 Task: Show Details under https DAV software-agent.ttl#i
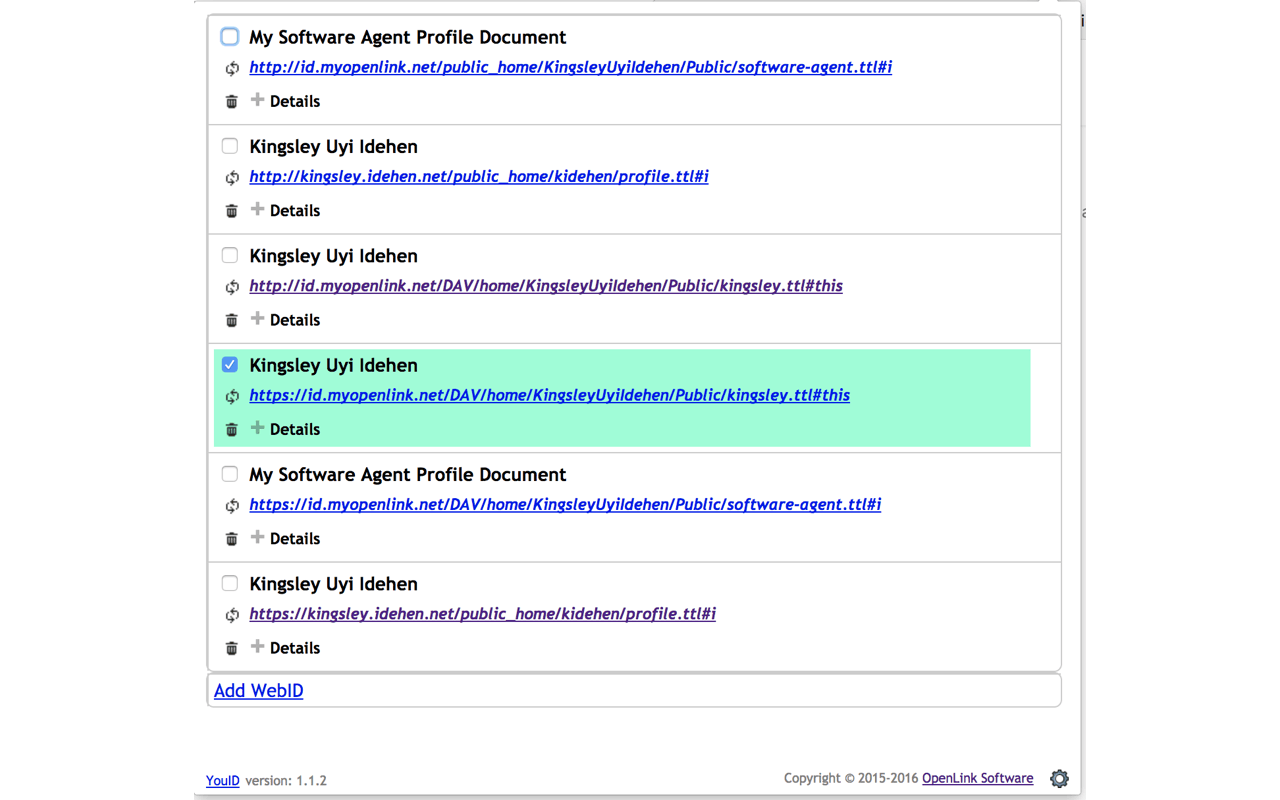285,538
